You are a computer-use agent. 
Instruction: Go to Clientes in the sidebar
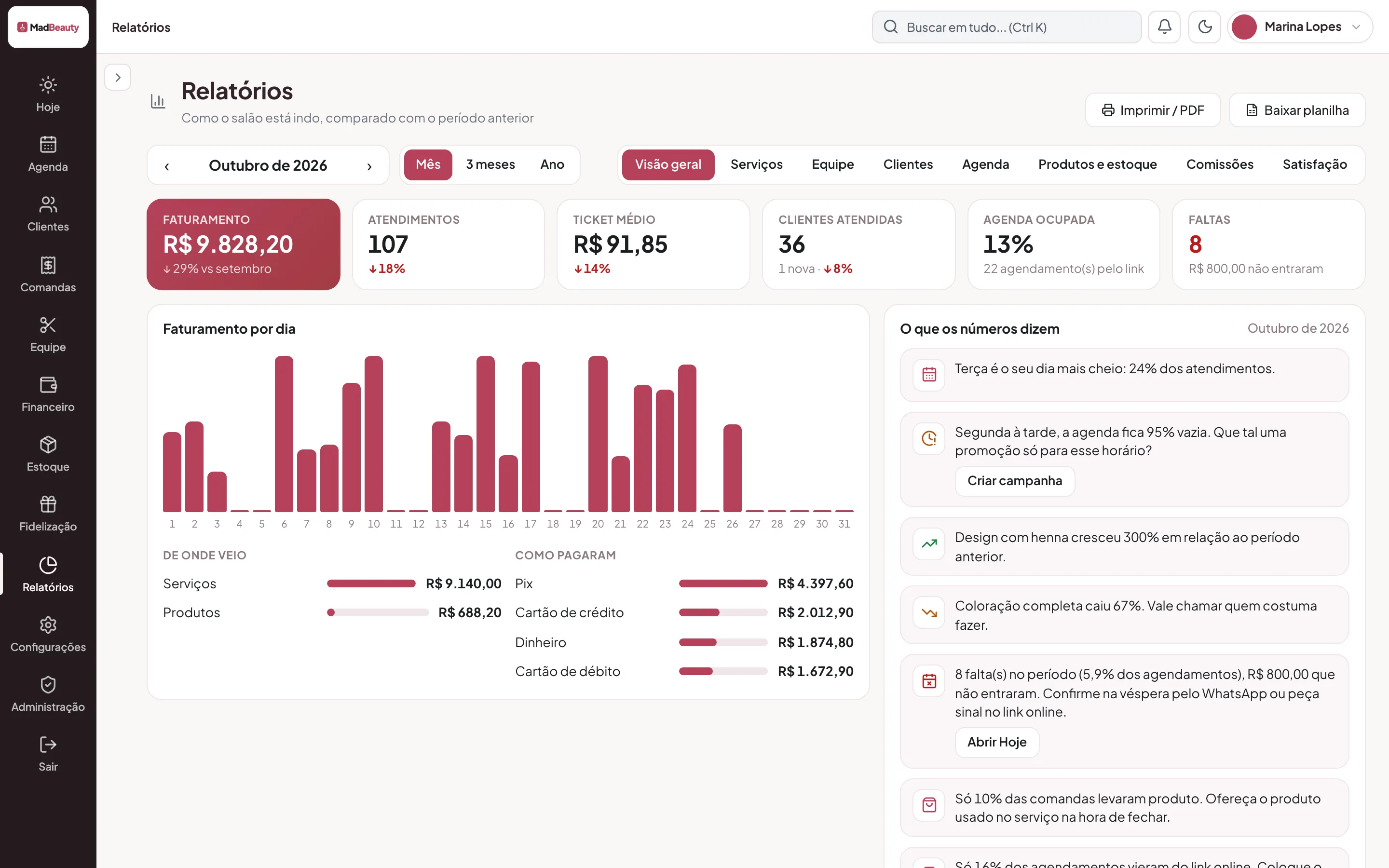coord(48,214)
